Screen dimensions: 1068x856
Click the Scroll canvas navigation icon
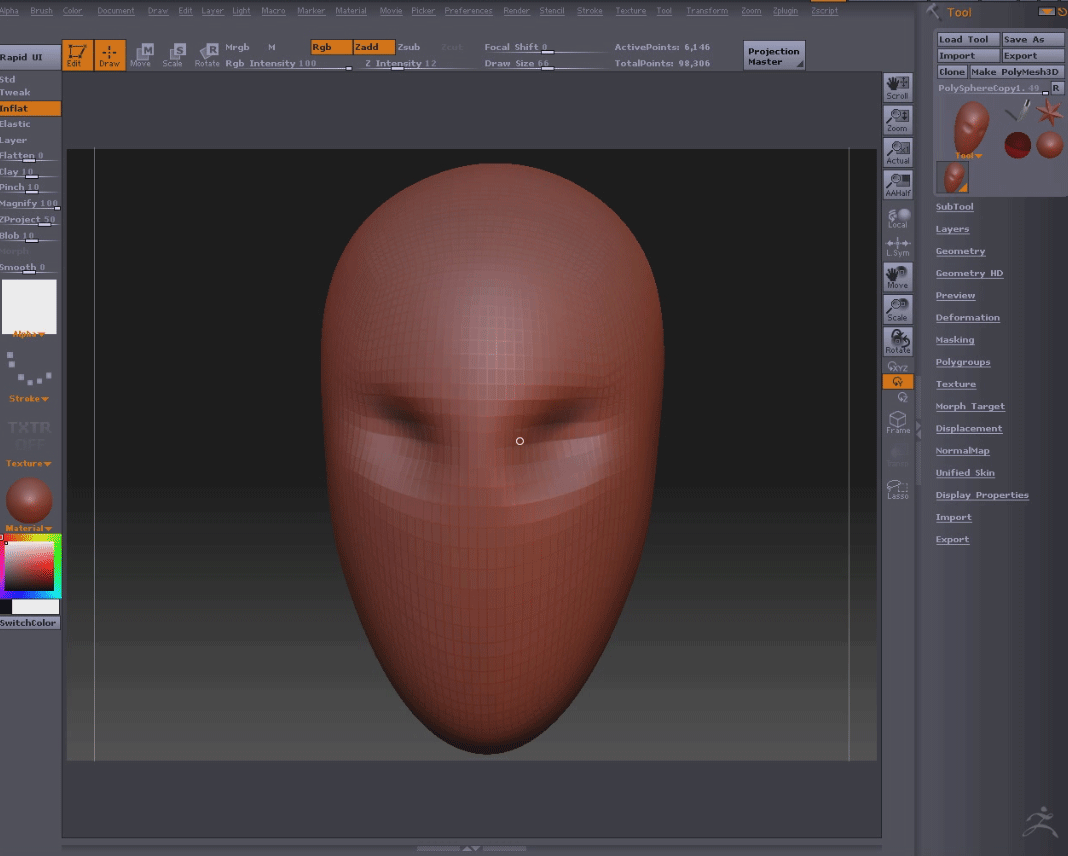pyautogui.click(x=897, y=87)
